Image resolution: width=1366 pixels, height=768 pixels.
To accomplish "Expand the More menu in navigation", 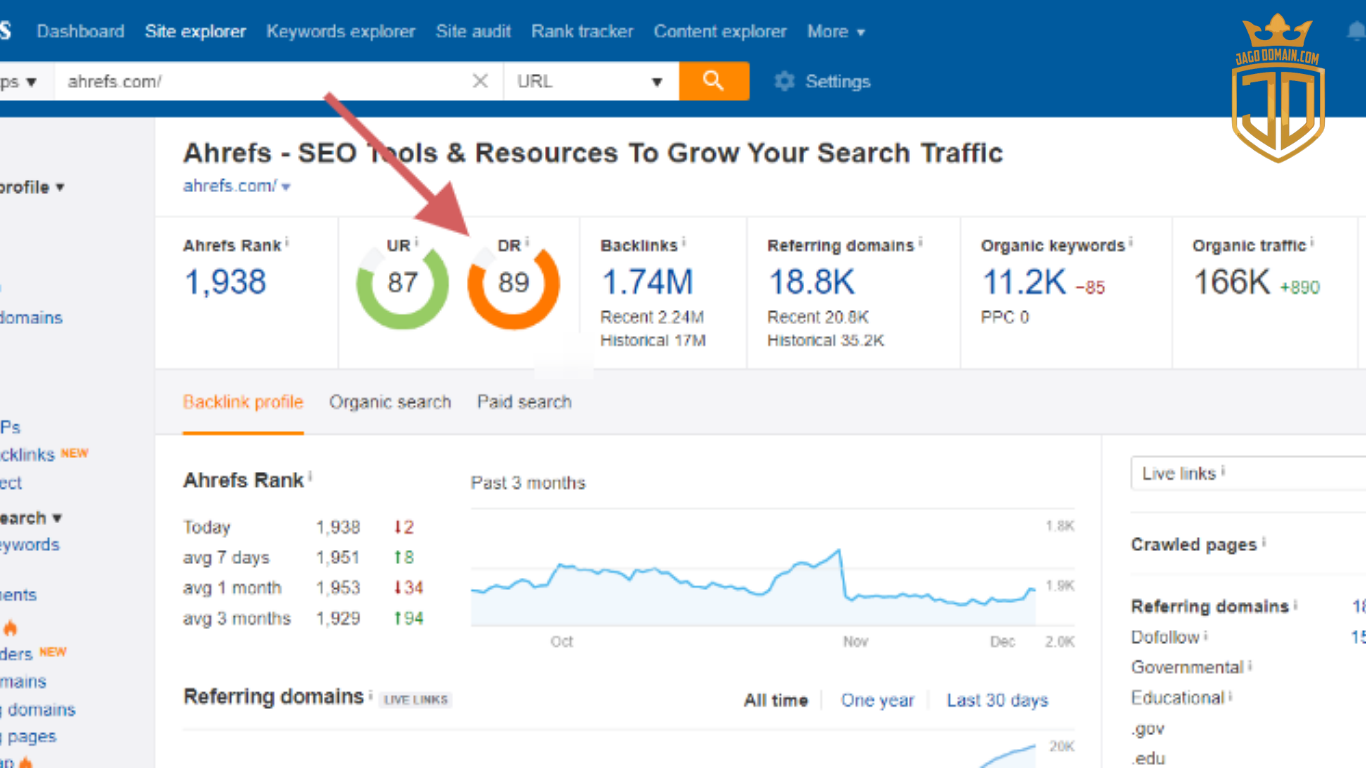I will [836, 31].
